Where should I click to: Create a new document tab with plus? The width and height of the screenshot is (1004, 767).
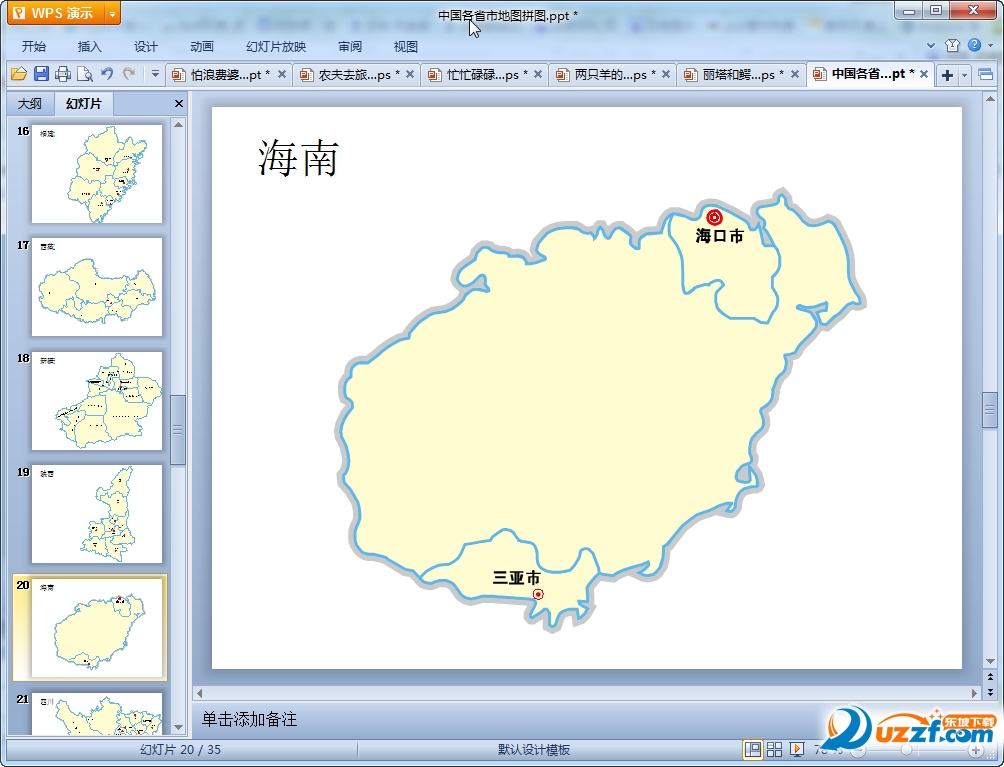pyautogui.click(x=947, y=75)
